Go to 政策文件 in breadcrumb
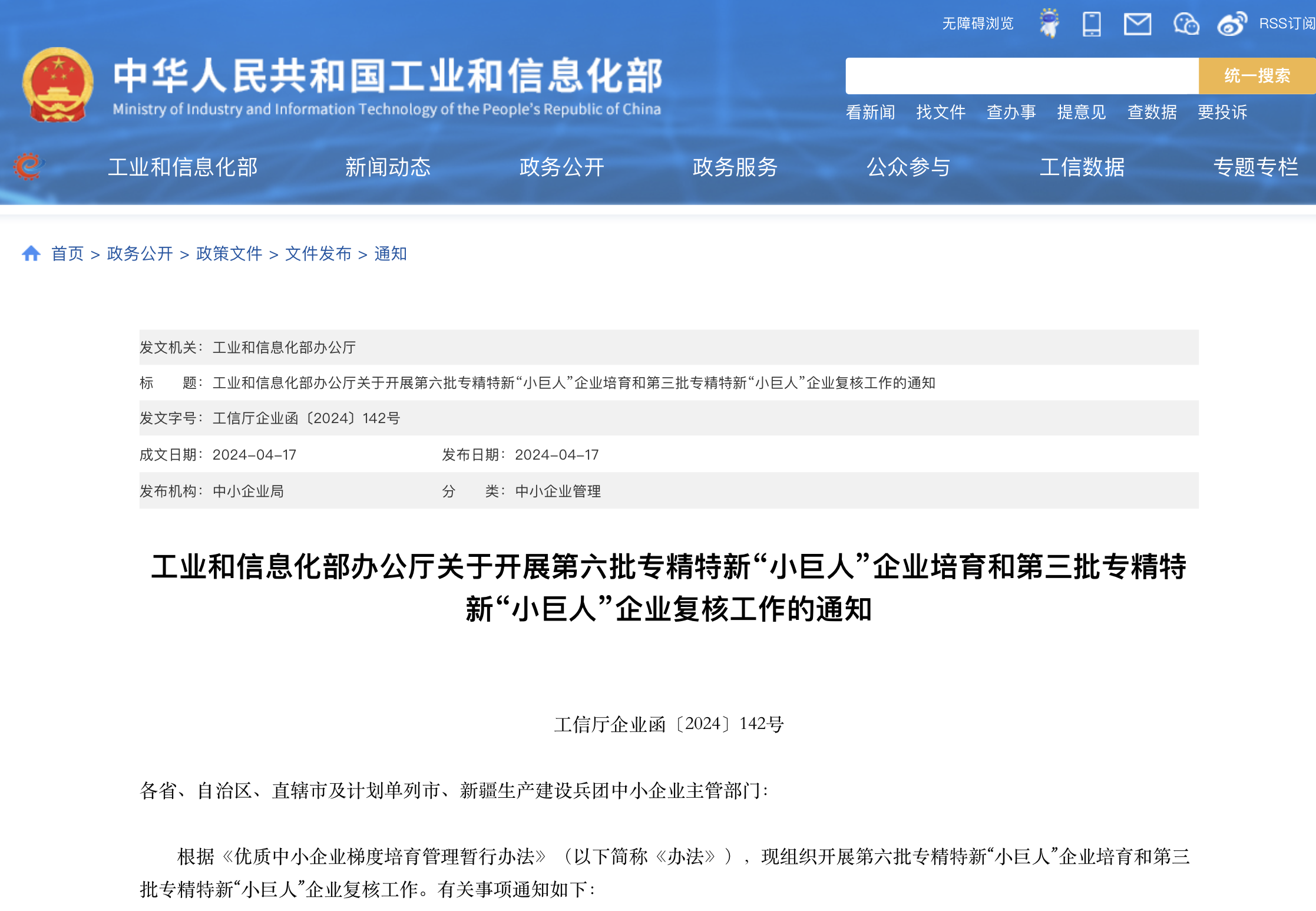1316x911 pixels. pos(229,254)
